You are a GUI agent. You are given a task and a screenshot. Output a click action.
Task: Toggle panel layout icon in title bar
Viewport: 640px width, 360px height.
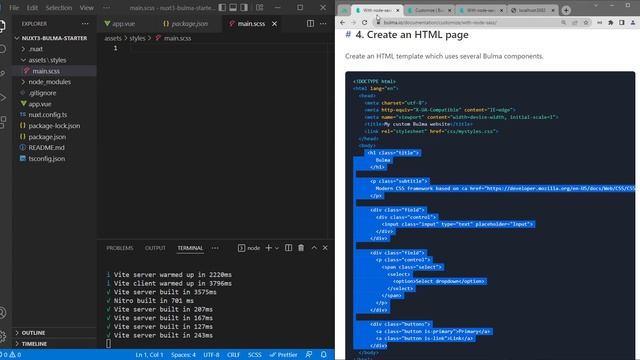[233, 7]
